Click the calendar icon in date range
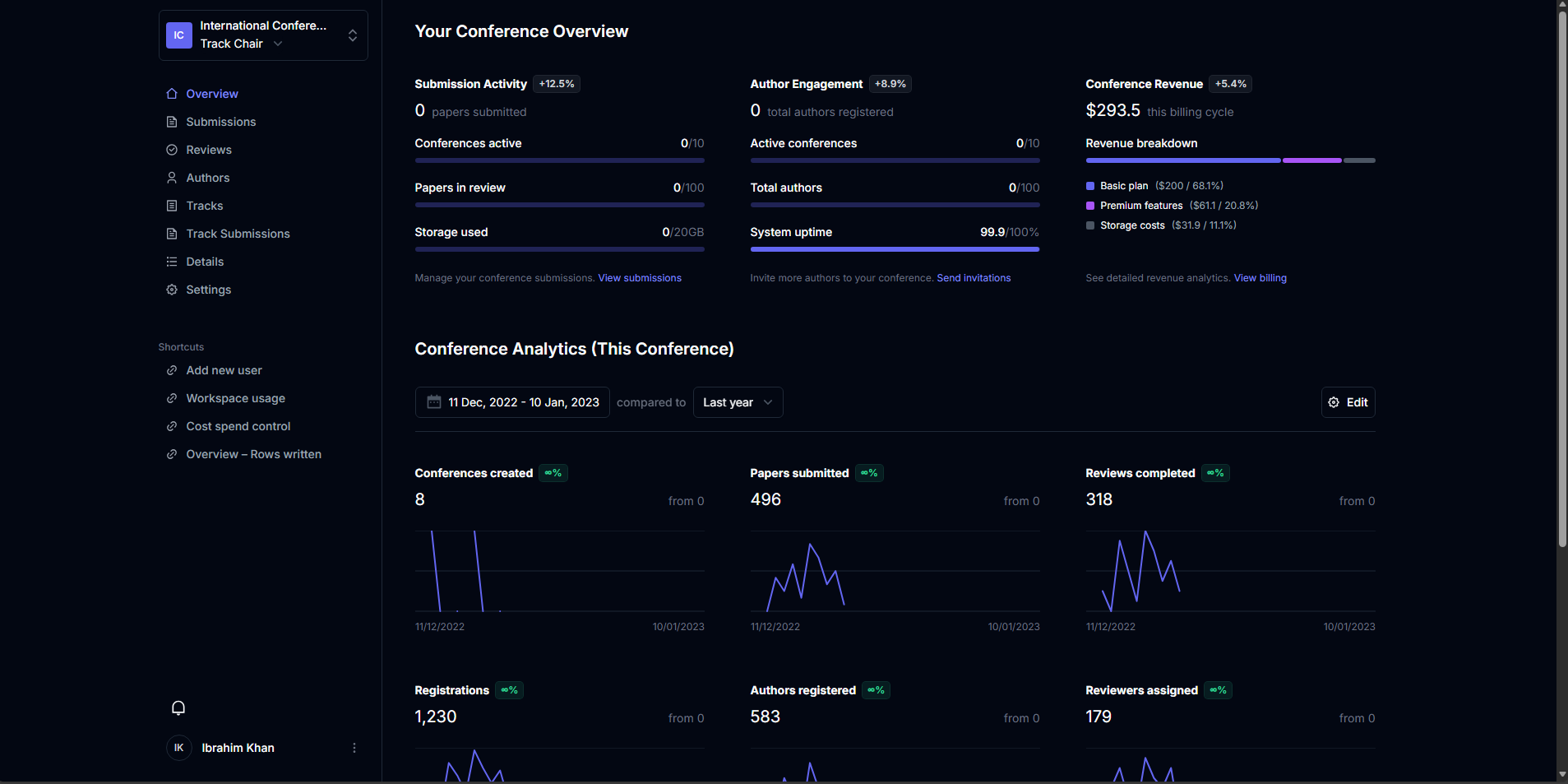 434,402
